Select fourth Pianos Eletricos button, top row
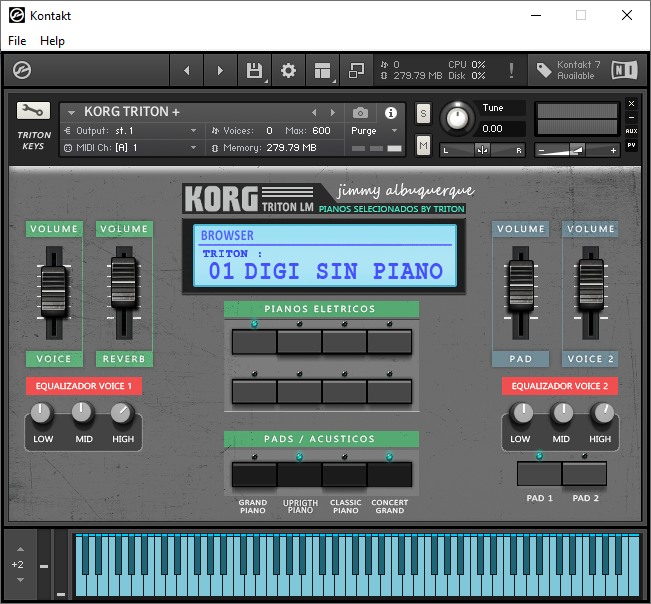This screenshot has height=604, width=651. click(389, 342)
